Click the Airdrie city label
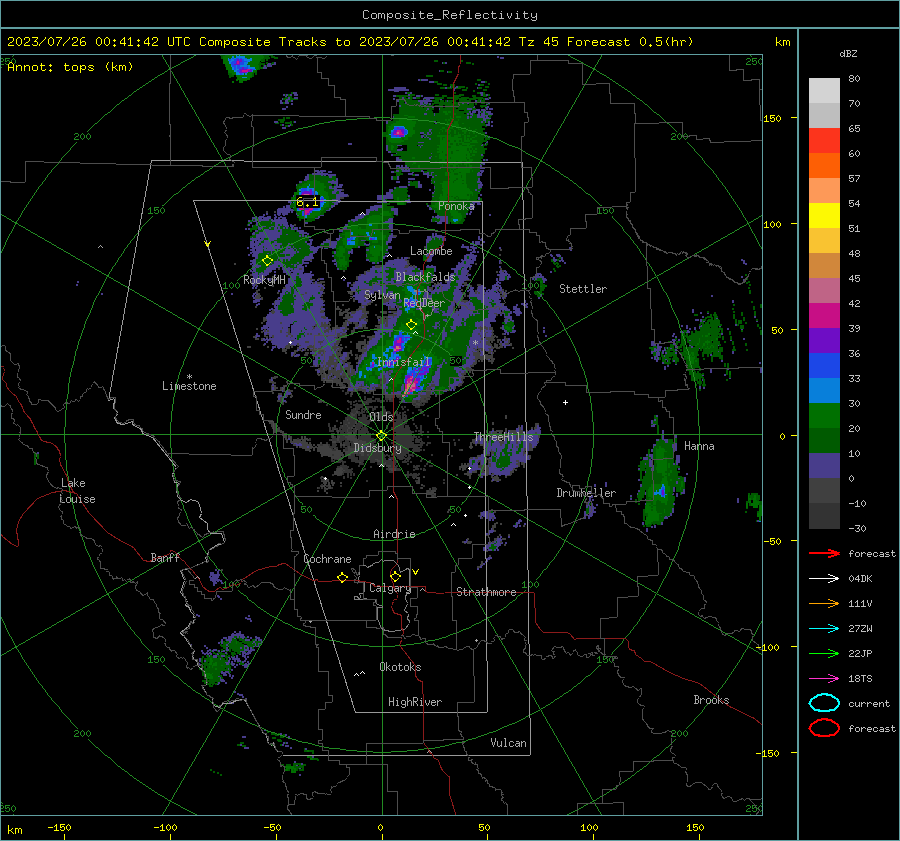This screenshot has width=900, height=841. click(394, 534)
